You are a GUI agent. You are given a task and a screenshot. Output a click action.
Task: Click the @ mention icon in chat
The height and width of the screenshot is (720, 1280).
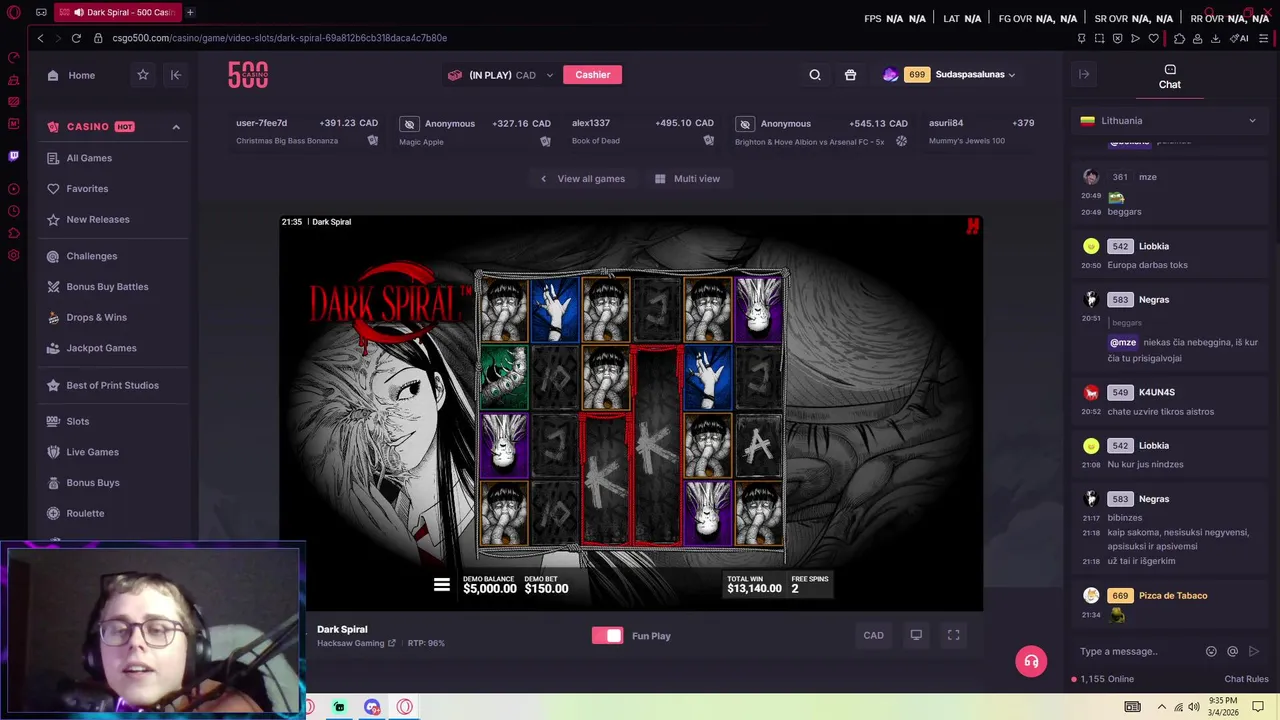click(1232, 652)
